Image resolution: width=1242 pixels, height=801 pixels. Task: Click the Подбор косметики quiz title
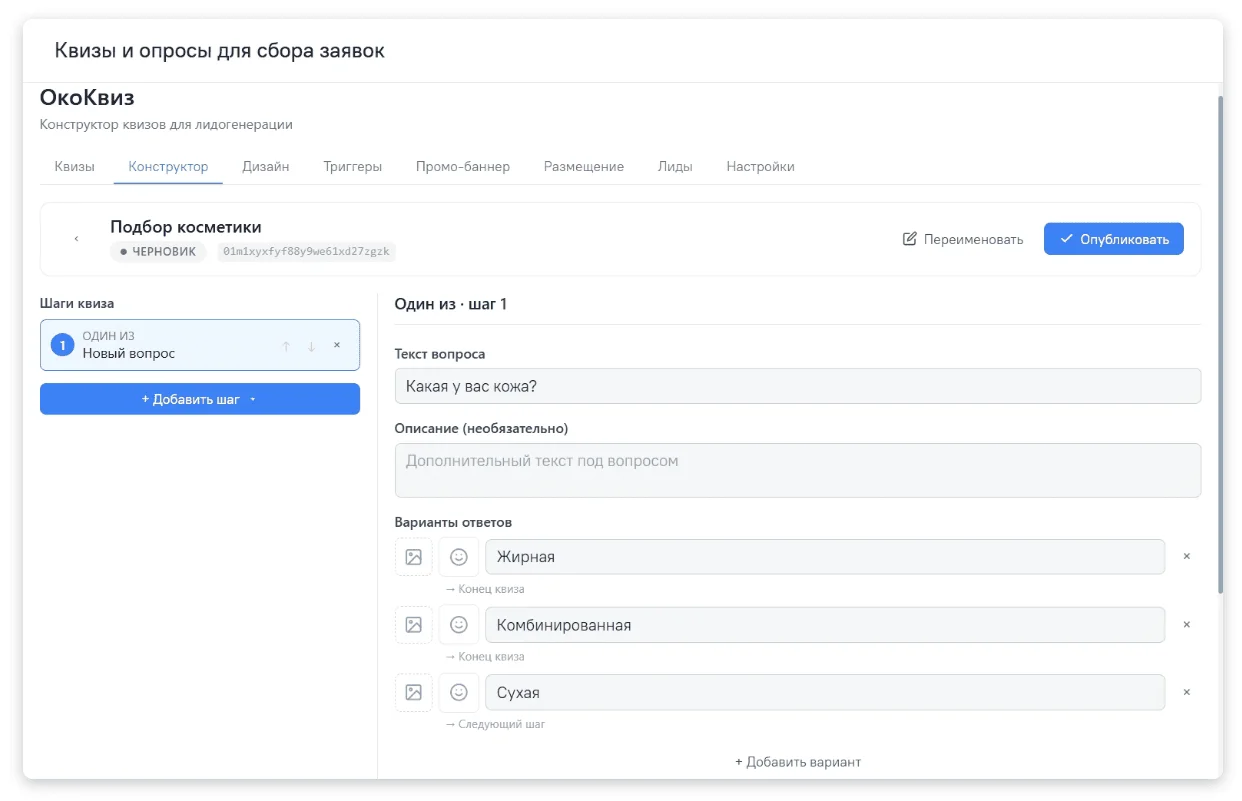(x=186, y=227)
